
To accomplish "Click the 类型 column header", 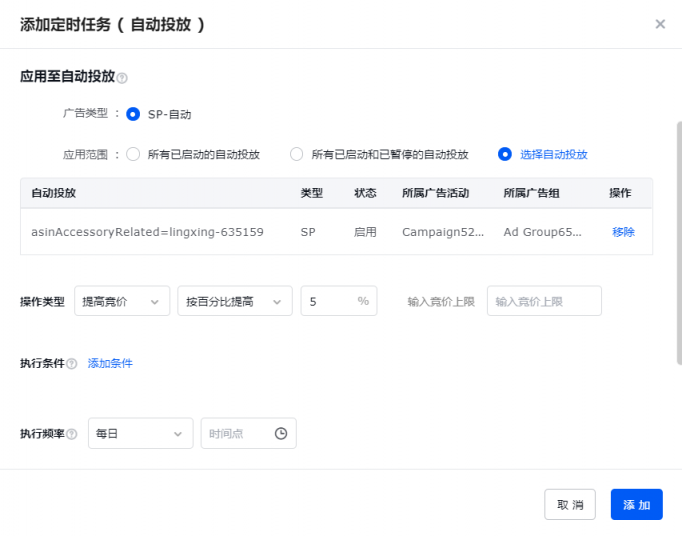I will tap(312, 193).
